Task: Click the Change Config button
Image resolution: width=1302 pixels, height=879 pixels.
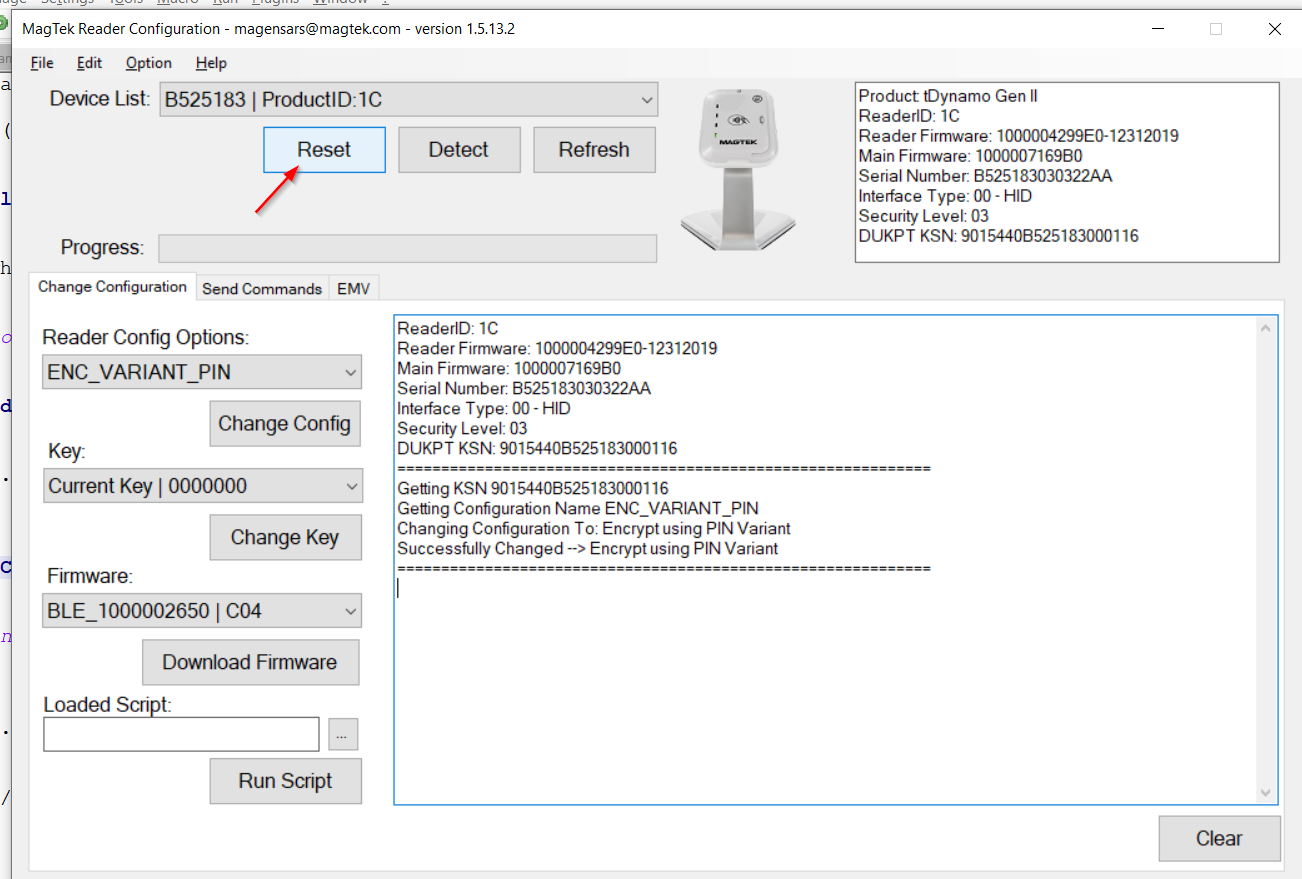Action: tap(284, 424)
